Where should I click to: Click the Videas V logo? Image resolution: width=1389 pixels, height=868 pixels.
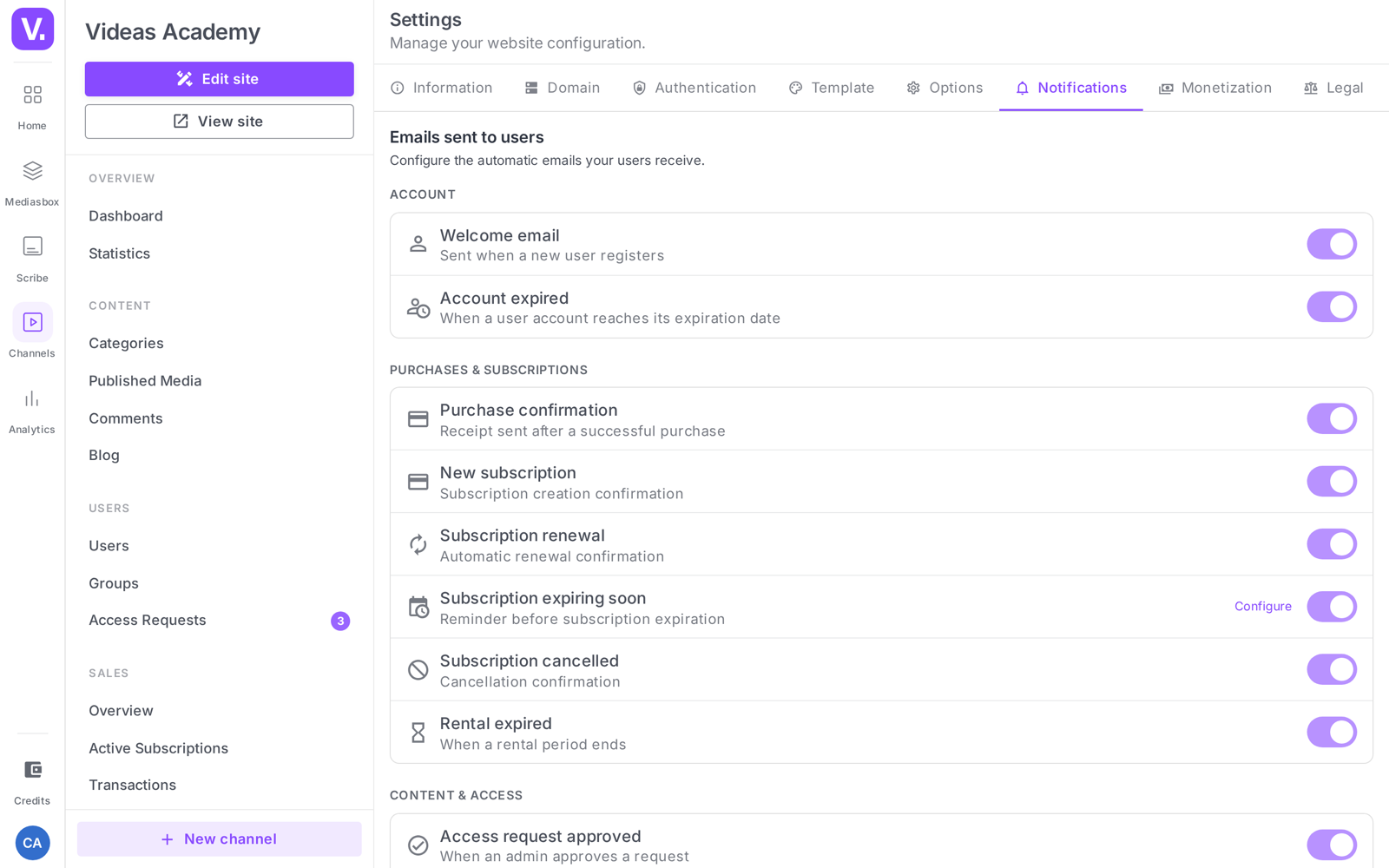point(32,29)
